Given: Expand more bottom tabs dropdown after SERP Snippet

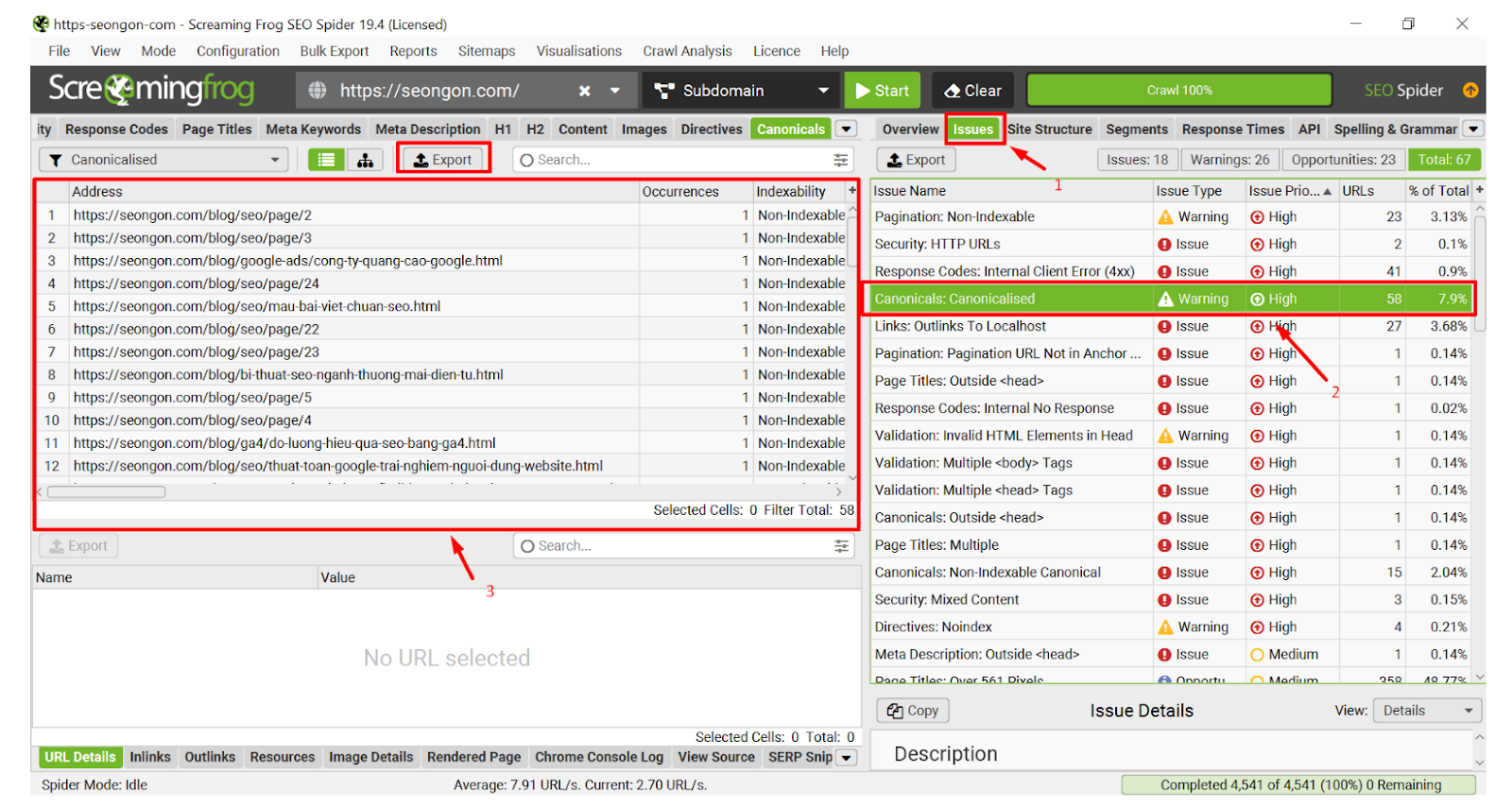Looking at the screenshot, I should 847,758.
